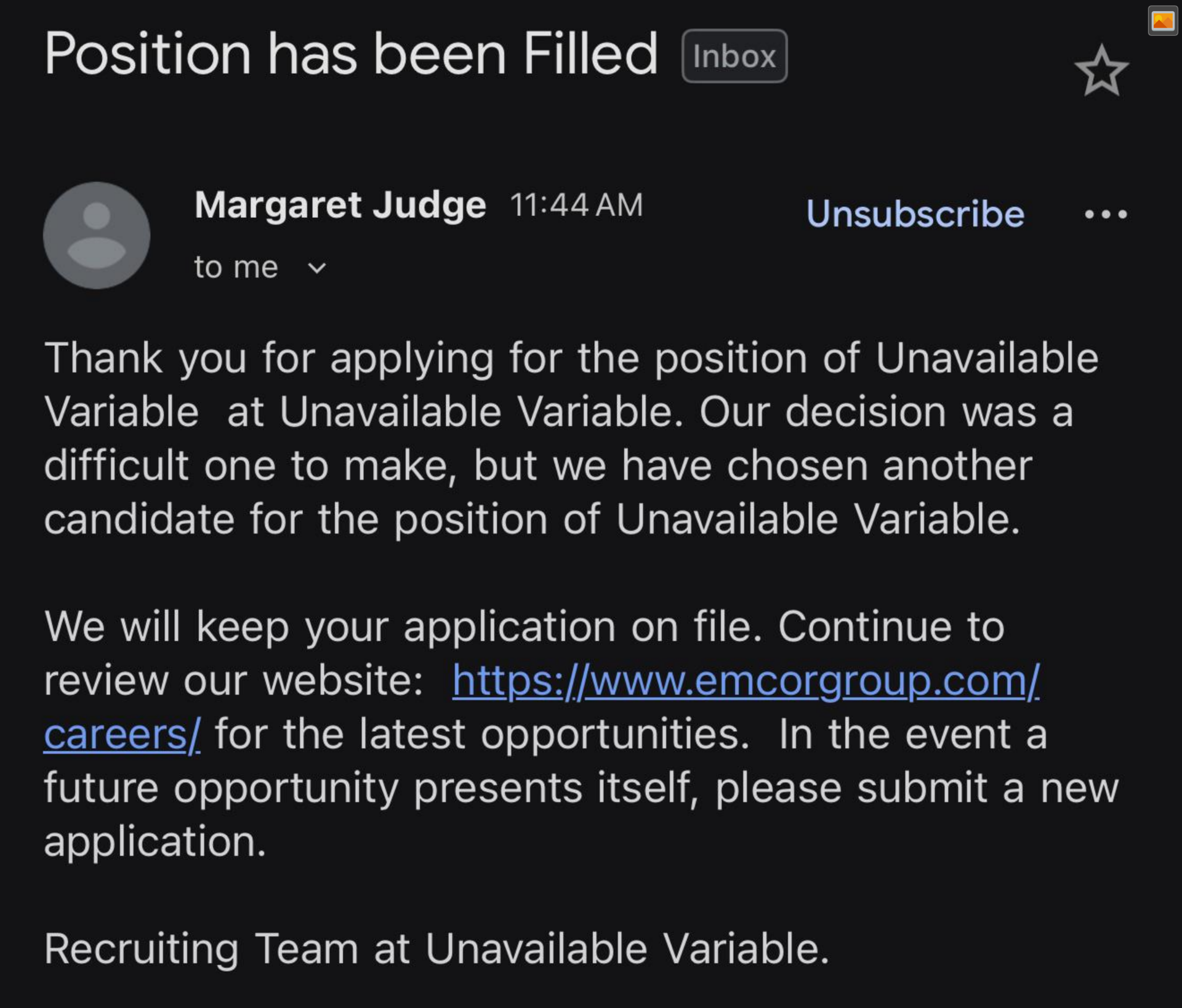Screen dimensions: 1182x1008
Task: Click the Unsubscribe link
Action: tap(915, 214)
